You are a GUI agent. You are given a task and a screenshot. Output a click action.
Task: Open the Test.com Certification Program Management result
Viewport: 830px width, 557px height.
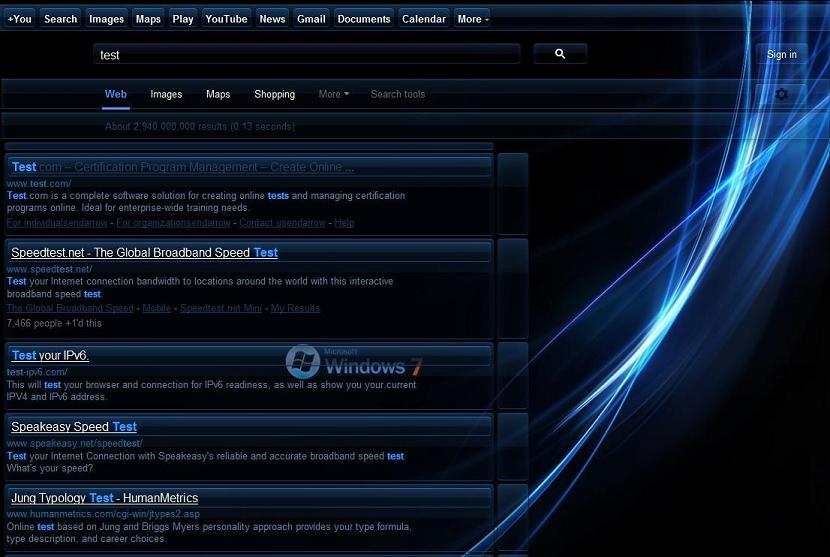[183, 167]
